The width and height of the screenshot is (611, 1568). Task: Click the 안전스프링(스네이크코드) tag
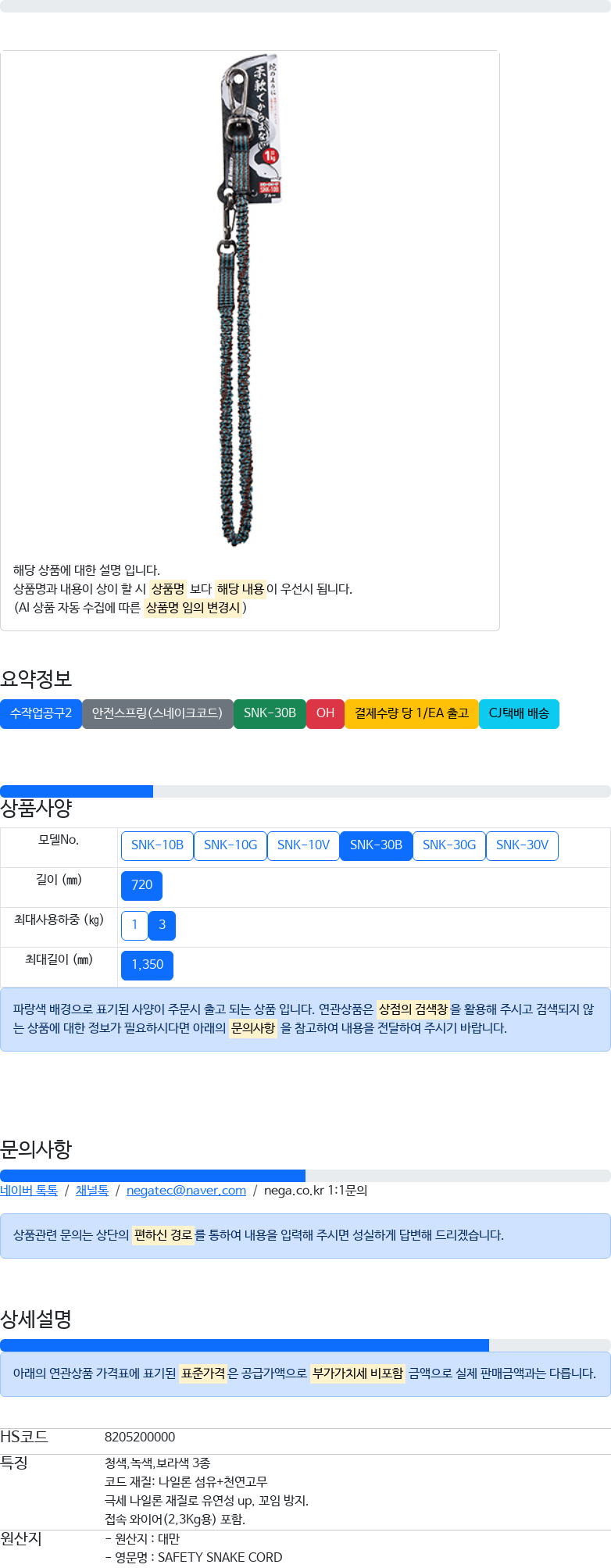point(157,713)
